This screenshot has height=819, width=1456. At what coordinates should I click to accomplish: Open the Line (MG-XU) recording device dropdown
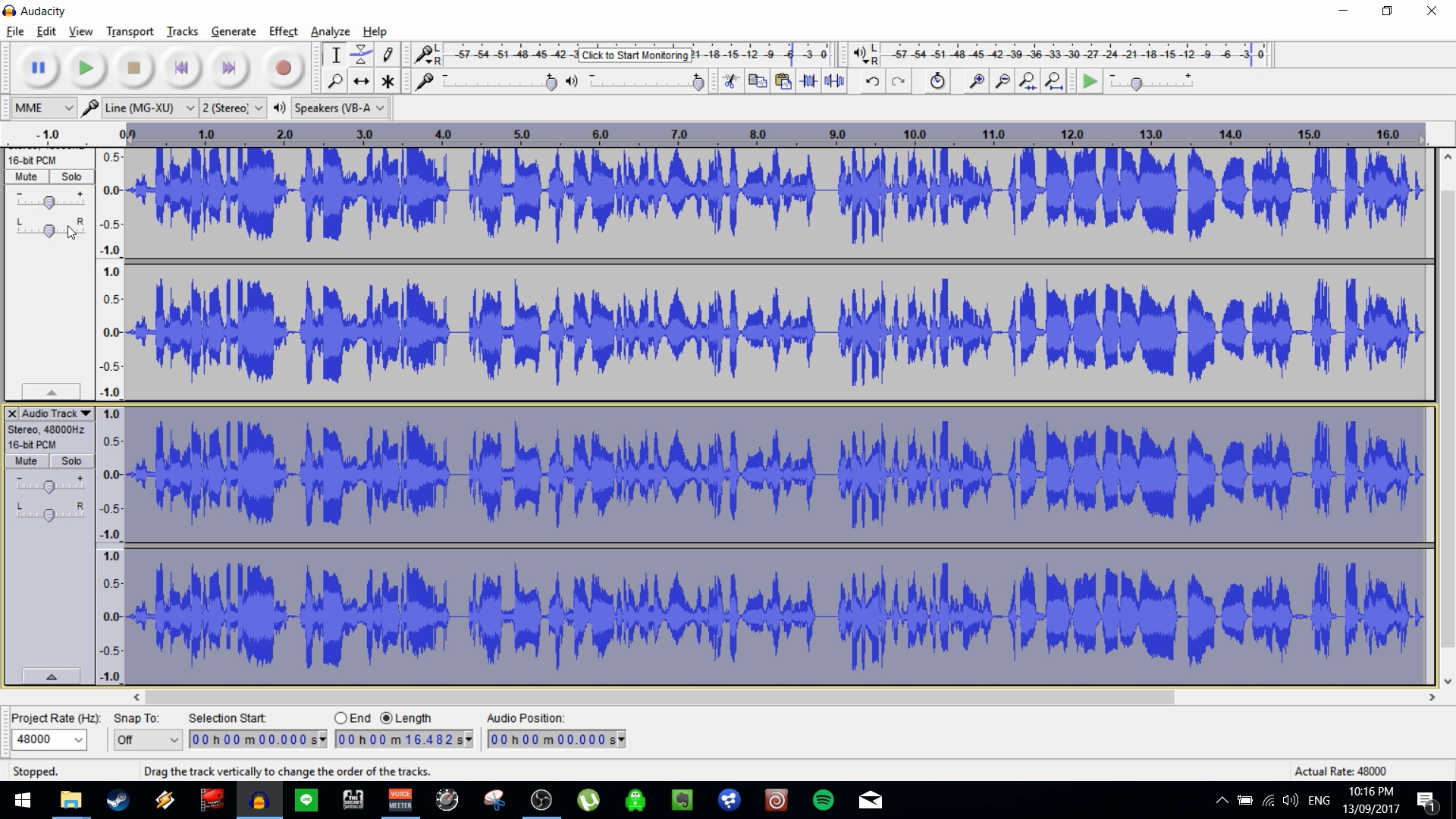tap(149, 108)
